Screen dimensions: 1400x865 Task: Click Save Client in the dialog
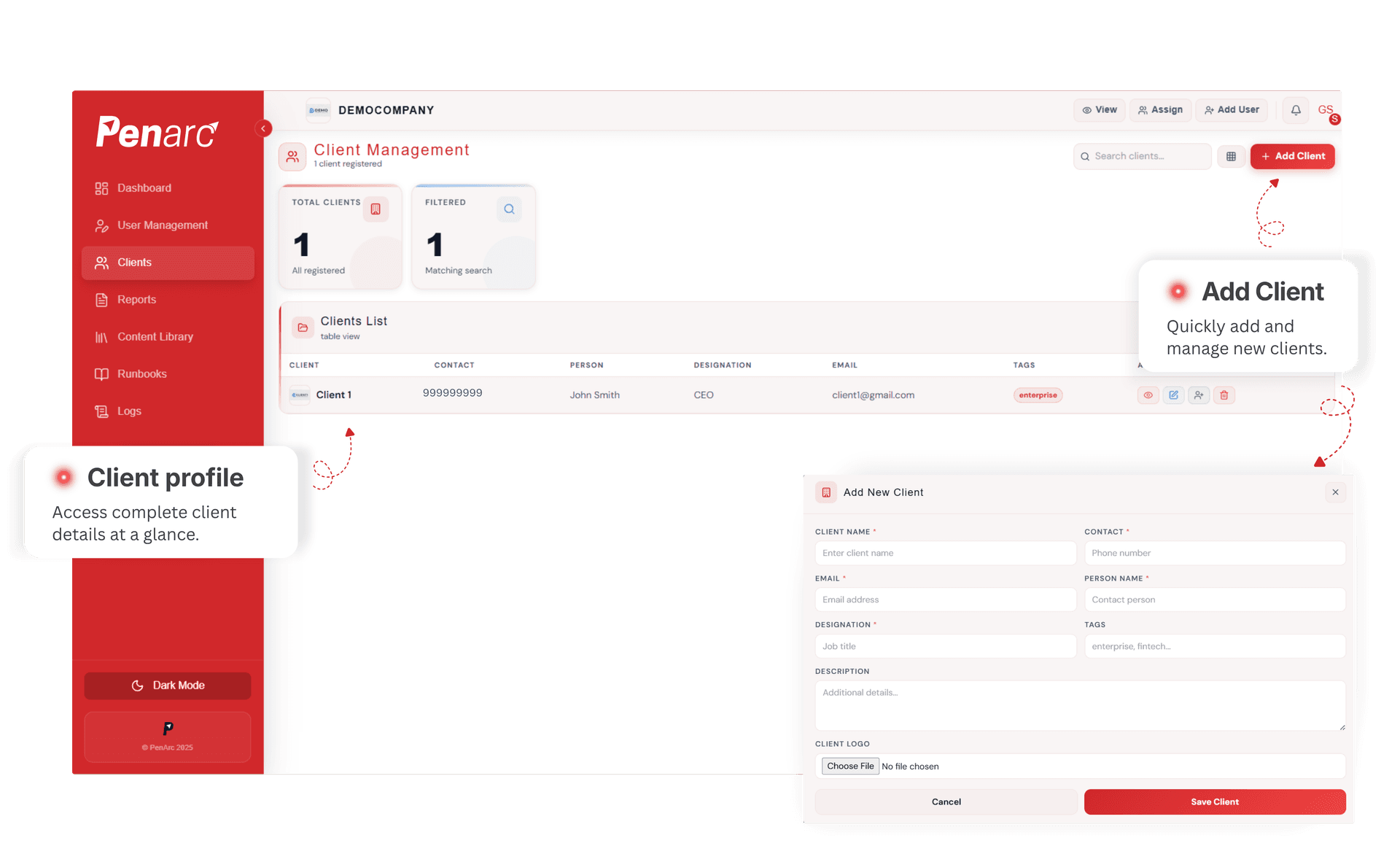[1214, 802]
